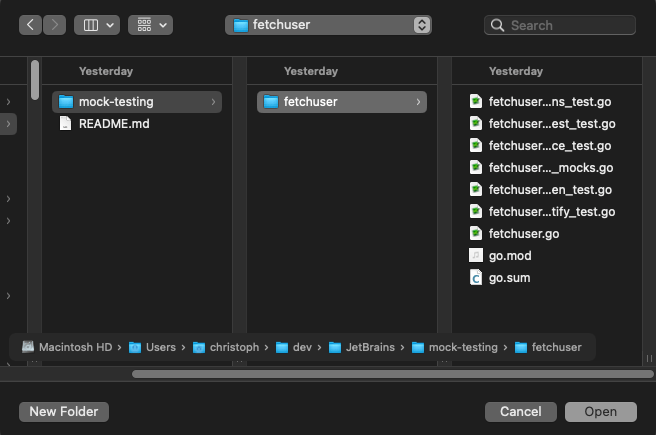Viewport: 656px width, 435px height.
Task: Select the file ending in _mocks.go
Action: (x=550, y=167)
